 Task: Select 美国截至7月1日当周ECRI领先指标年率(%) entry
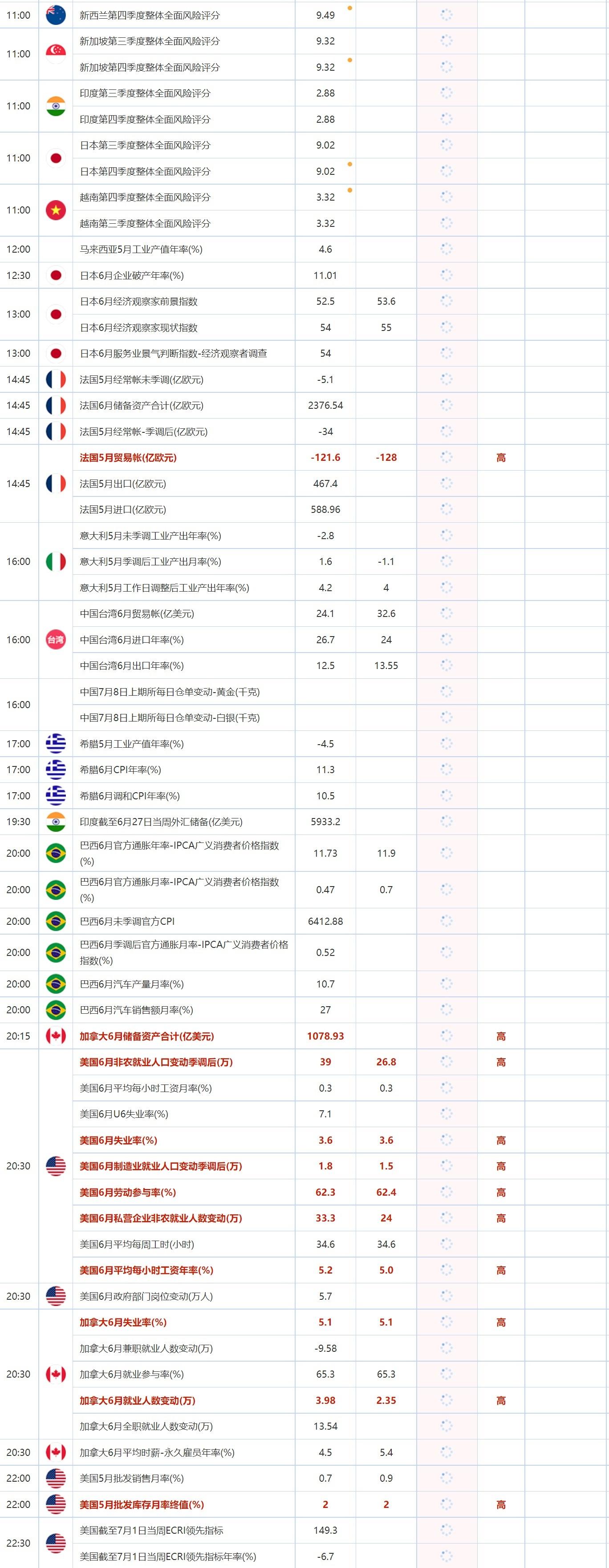tap(168, 1556)
